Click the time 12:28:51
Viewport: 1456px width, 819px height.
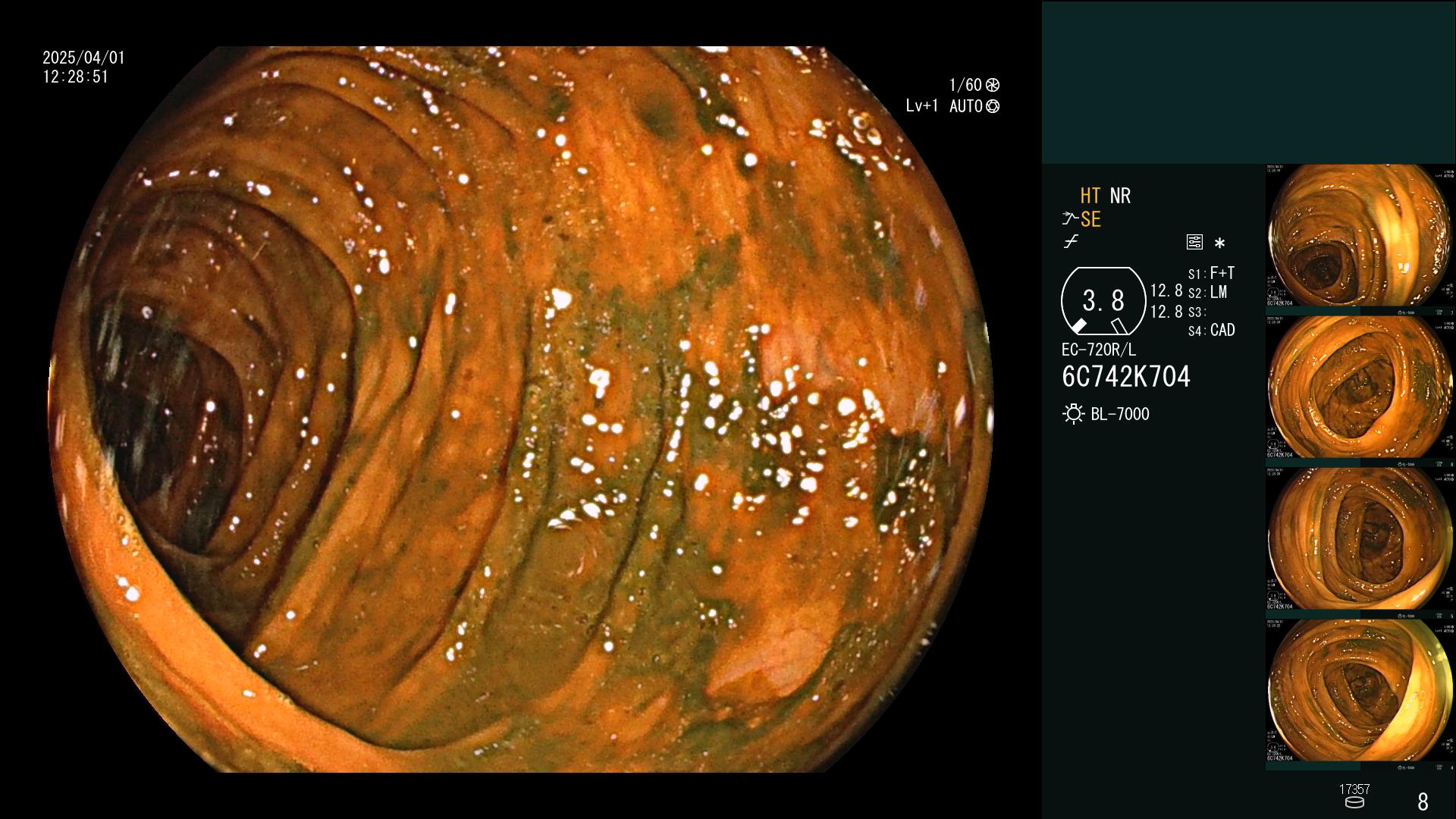pyautogui.click(x=76, y=77)
